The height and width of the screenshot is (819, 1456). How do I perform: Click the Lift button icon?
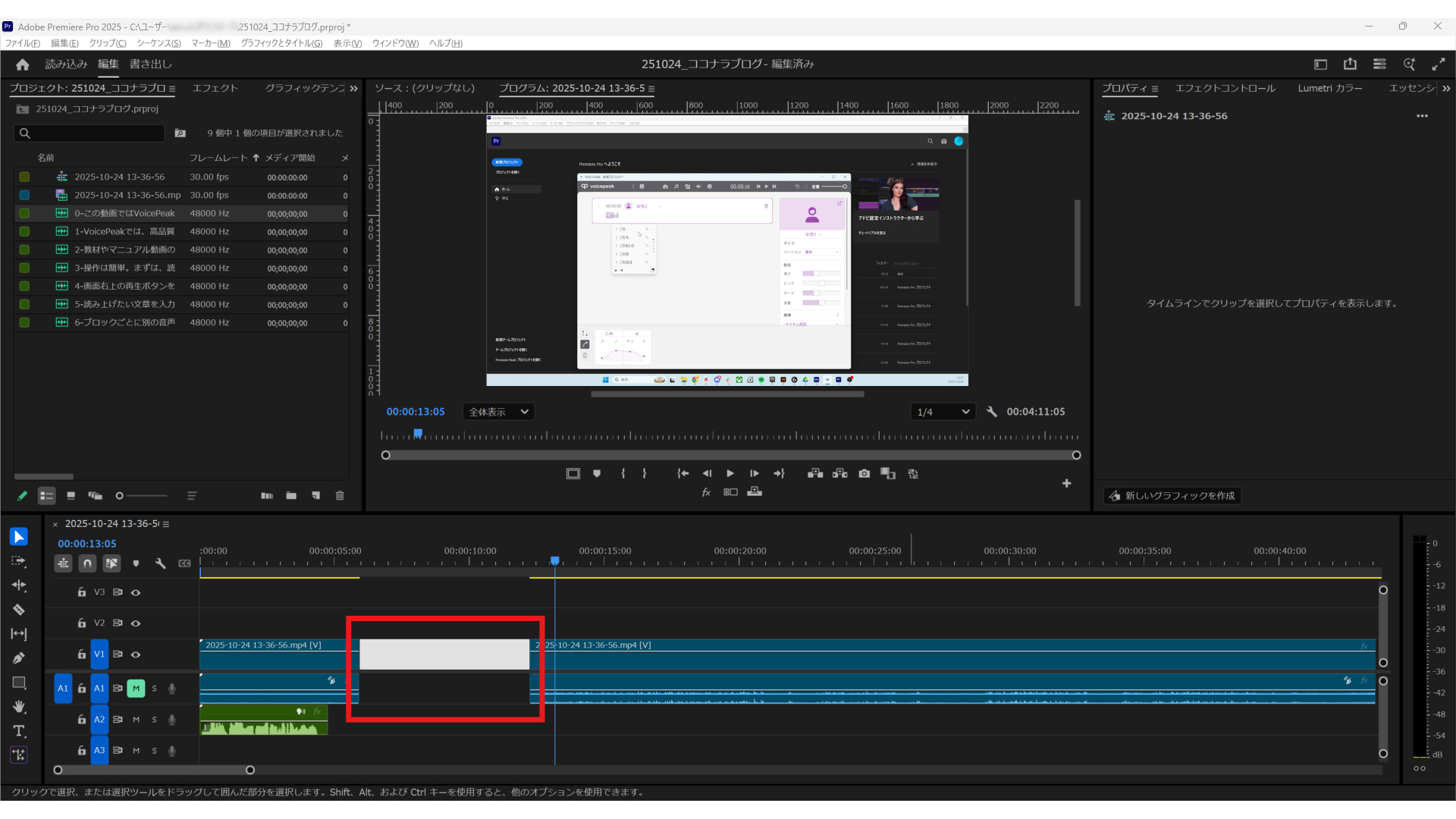tap(815, 473)
